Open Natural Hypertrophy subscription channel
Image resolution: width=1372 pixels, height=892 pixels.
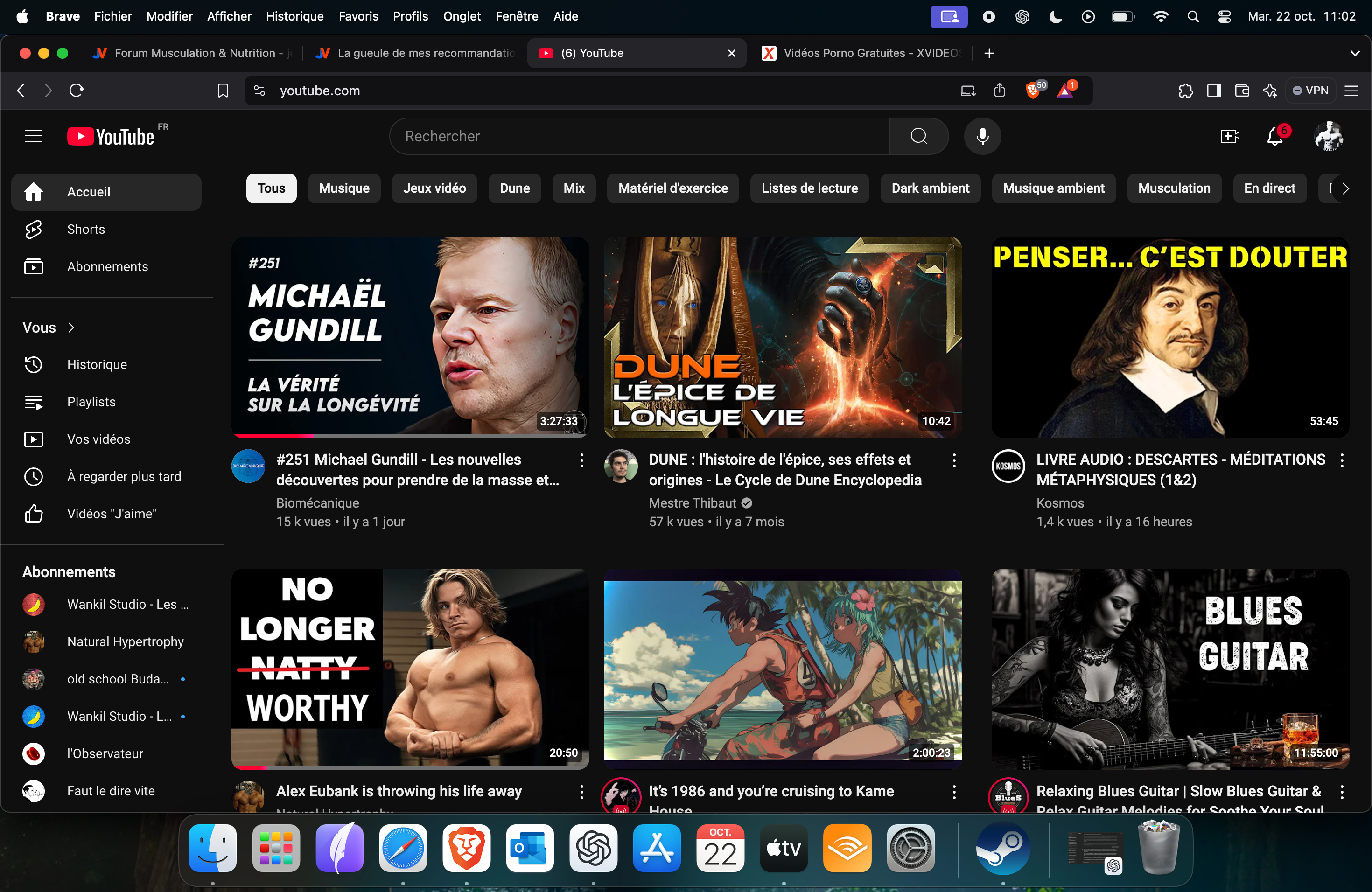click(x=106, y=641)
